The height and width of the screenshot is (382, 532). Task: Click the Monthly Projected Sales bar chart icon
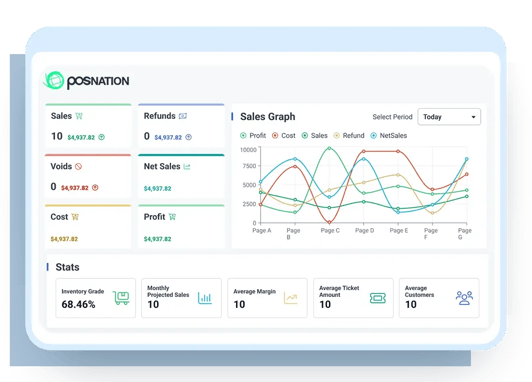[x=205, y=298]
